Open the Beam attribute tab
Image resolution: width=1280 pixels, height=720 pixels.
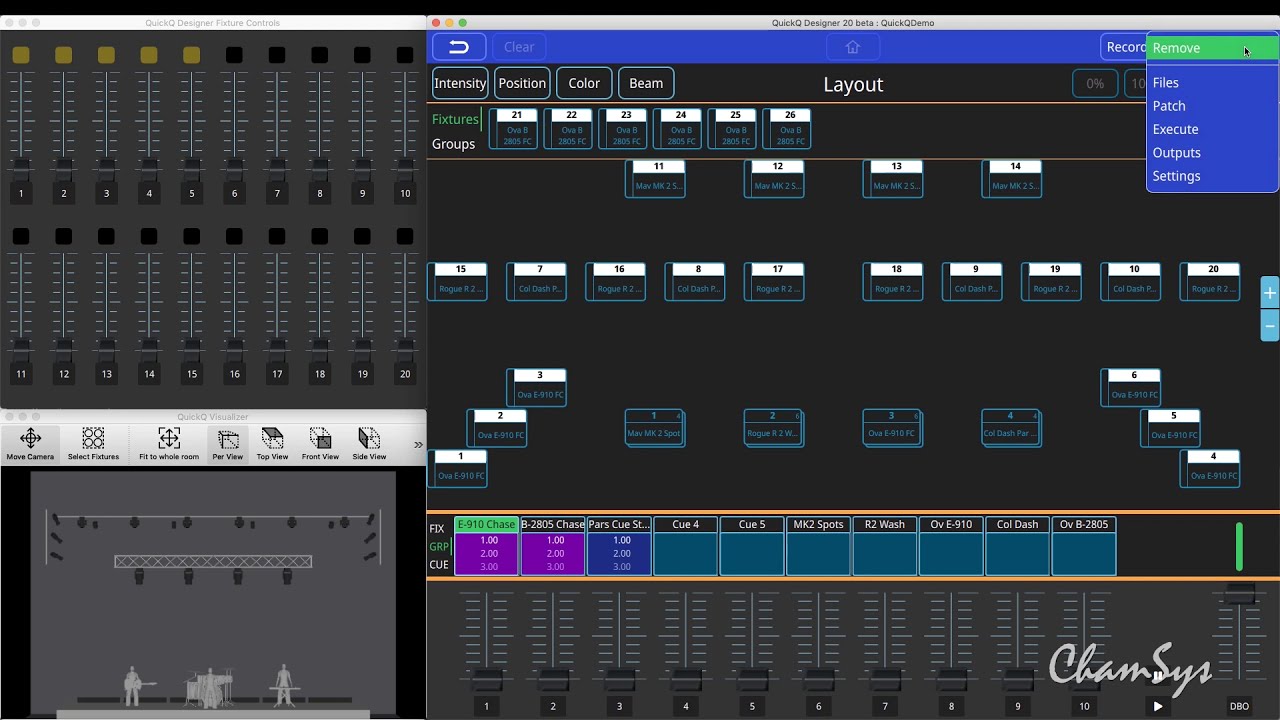click(646, 83)
